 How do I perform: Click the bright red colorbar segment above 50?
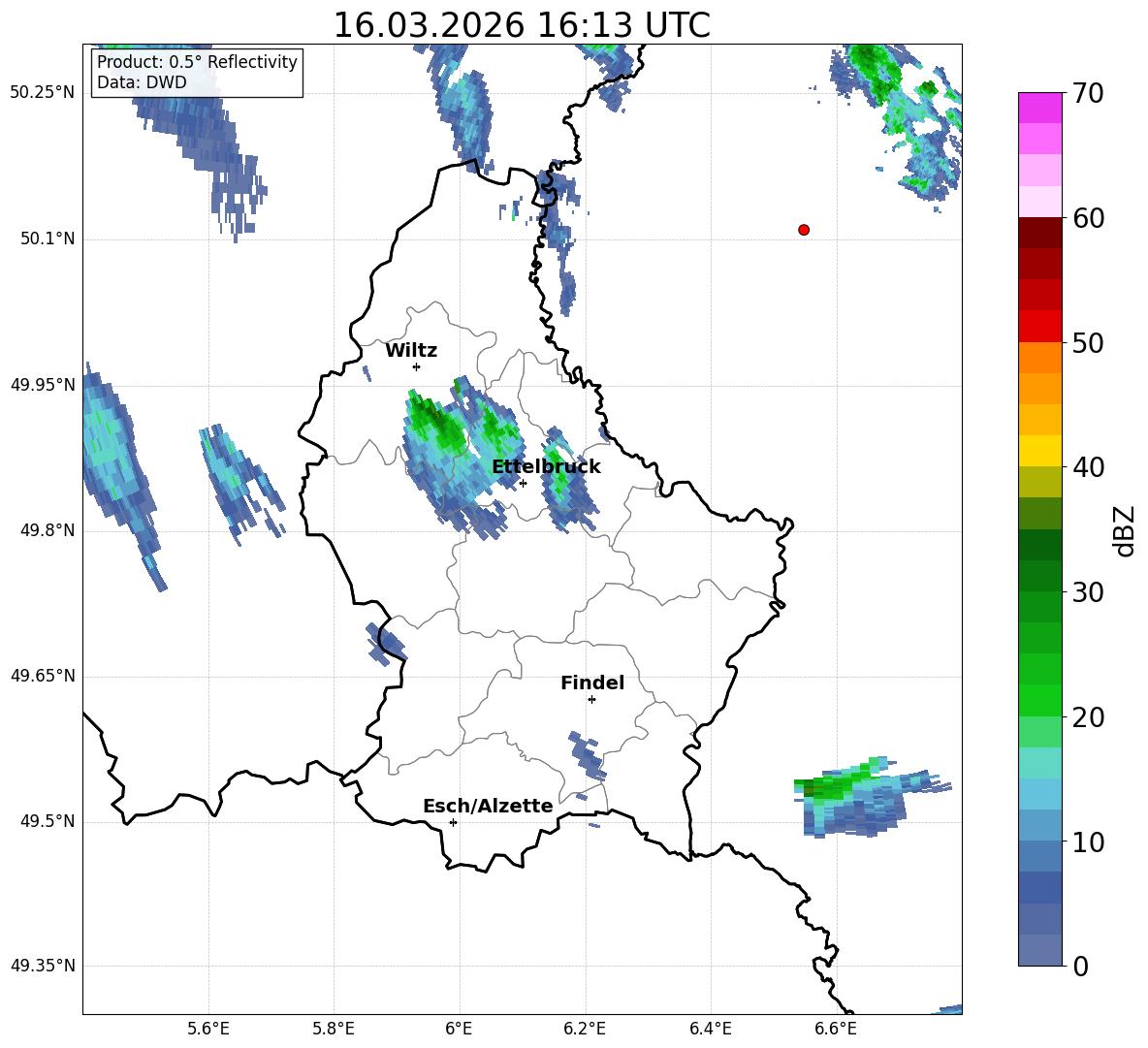coord(1039,326)
